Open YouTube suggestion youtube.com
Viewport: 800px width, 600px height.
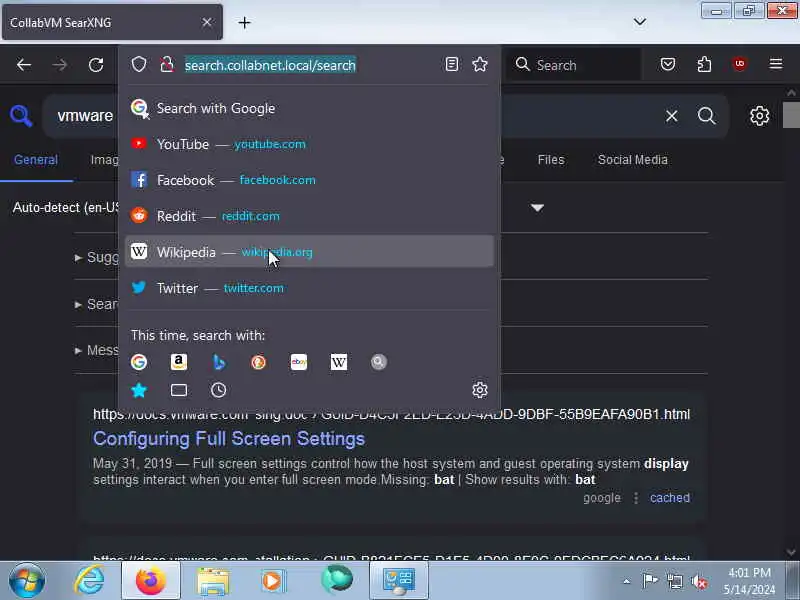[x=309, y=144]
